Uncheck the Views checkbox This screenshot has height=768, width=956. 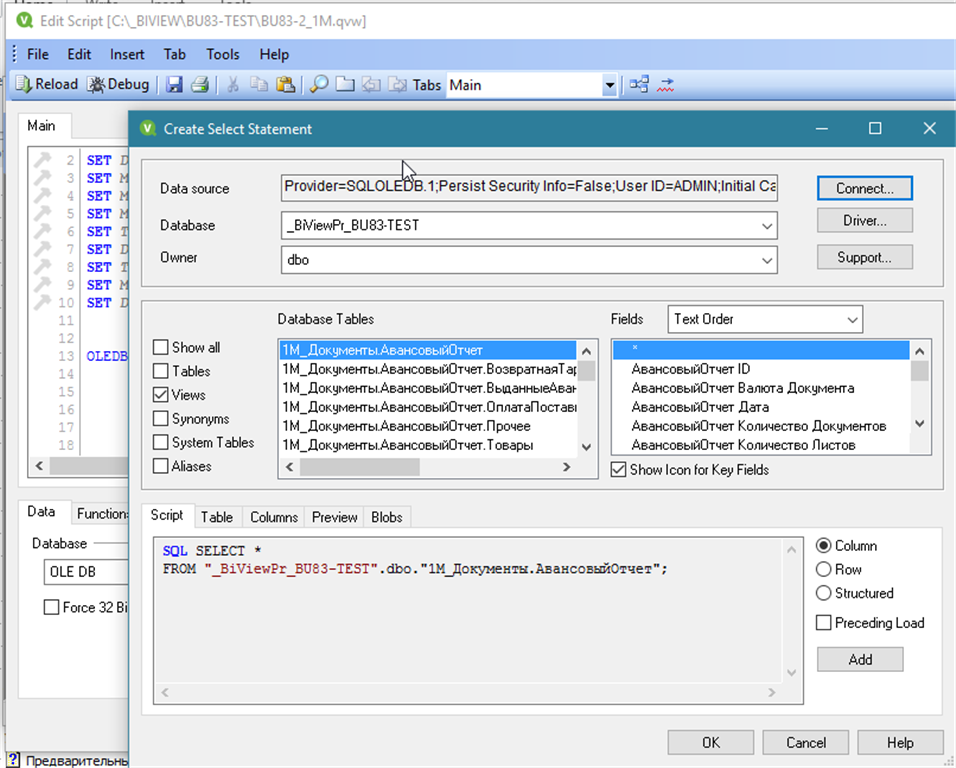click(x=160, y=395)
